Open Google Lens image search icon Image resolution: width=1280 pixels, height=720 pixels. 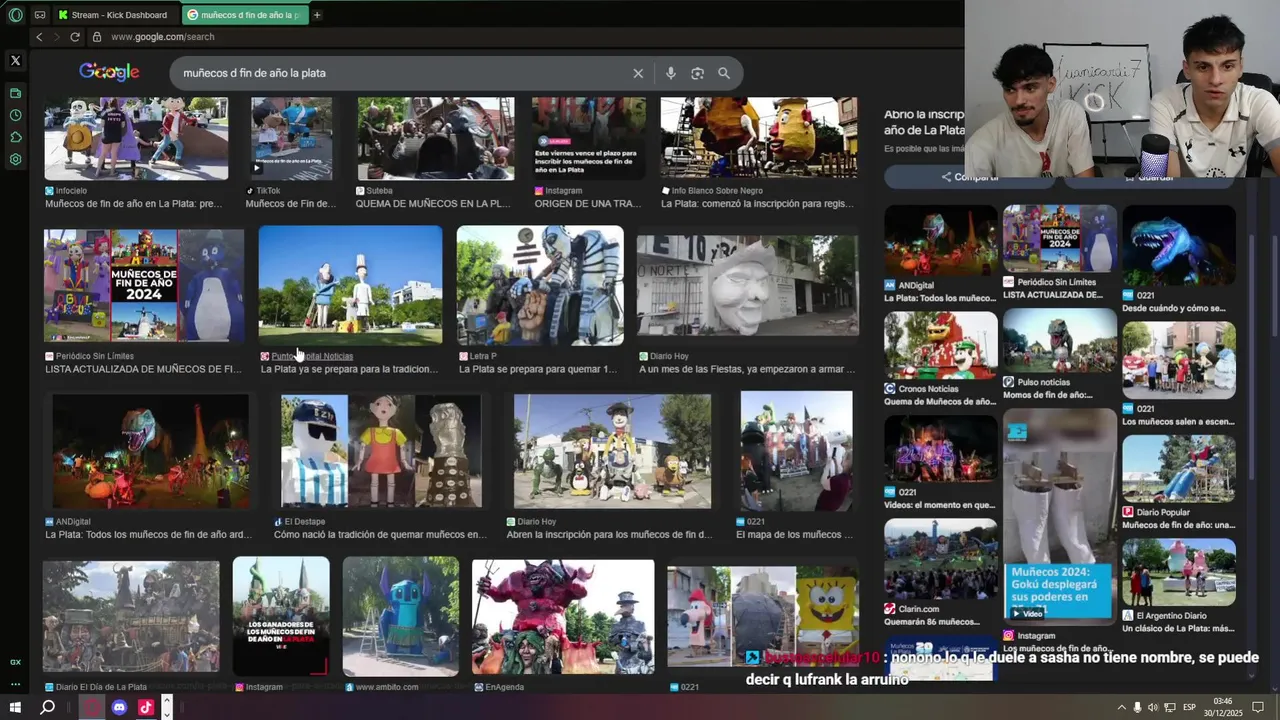click(x=697, y=73)
